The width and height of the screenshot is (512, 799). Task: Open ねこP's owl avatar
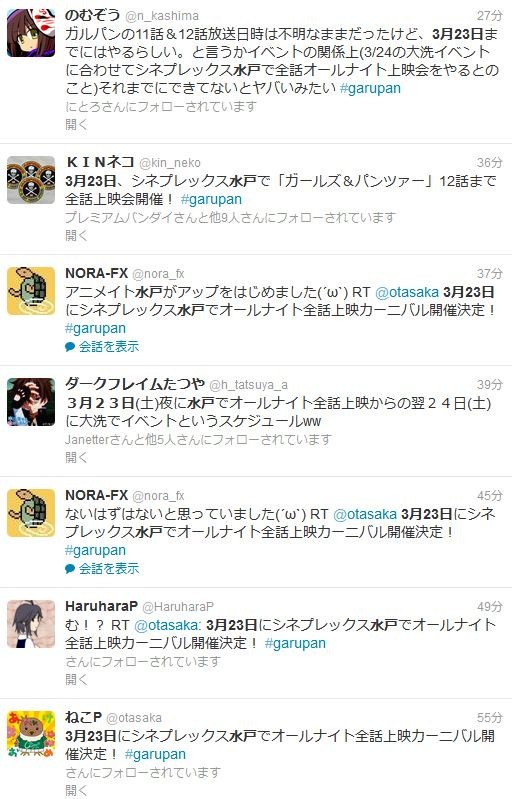pyautogui.click(x=31, y=735)
